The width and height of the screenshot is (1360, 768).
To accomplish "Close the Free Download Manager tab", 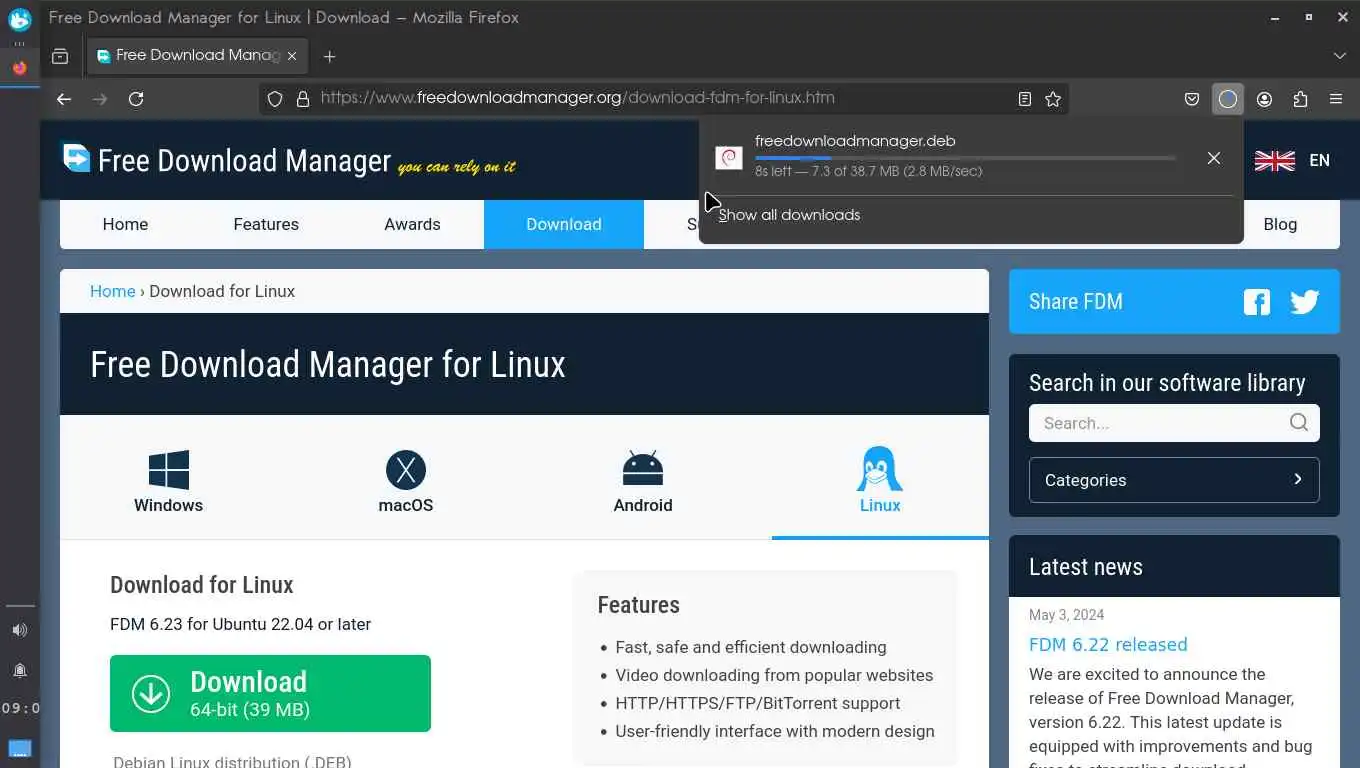I will point(292,56).
